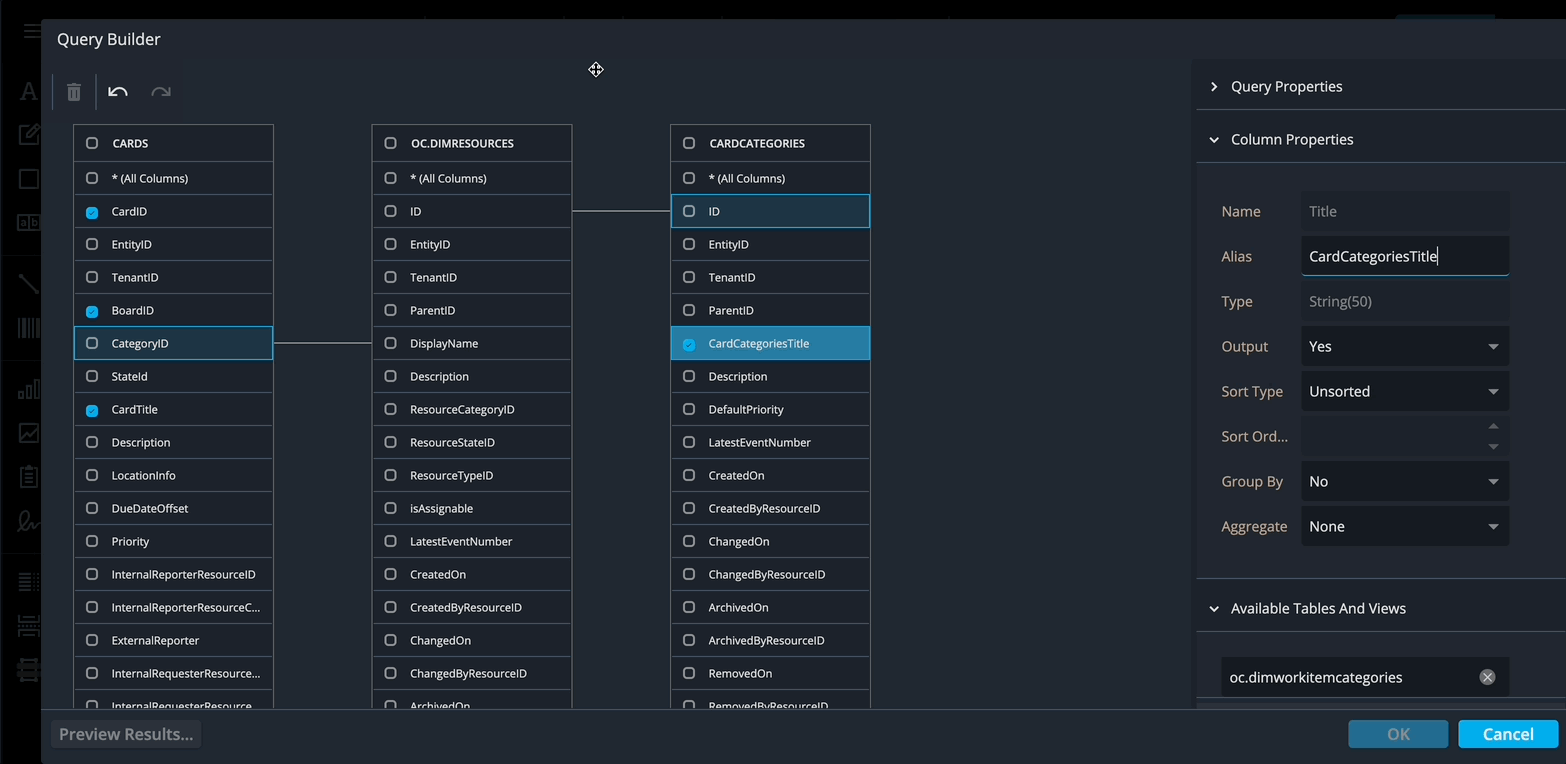Check All Columns in OC.DIMRESOURCES table

pyautogui.click(x=391, y=178)
